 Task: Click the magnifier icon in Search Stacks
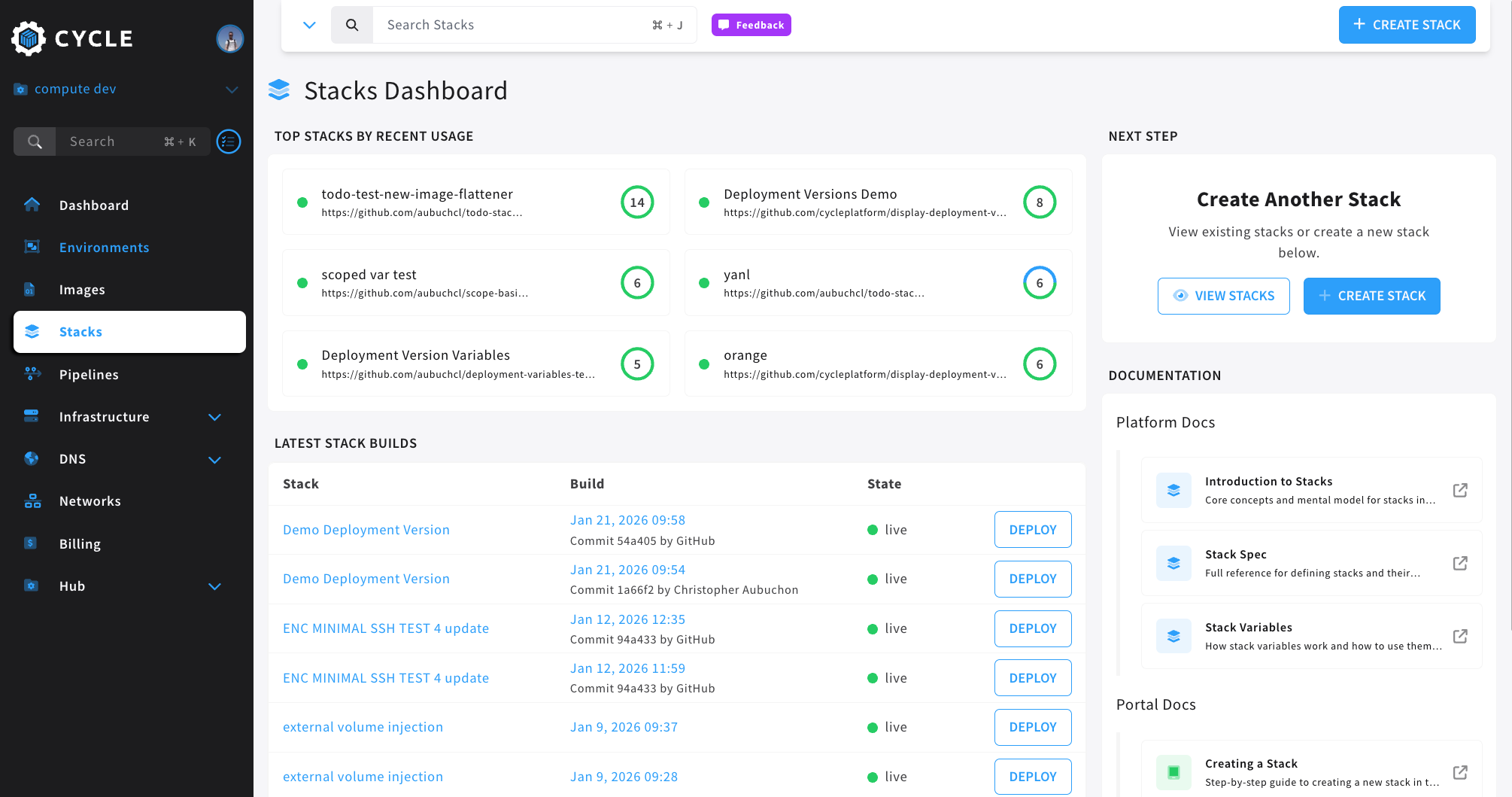click(352, 25)
